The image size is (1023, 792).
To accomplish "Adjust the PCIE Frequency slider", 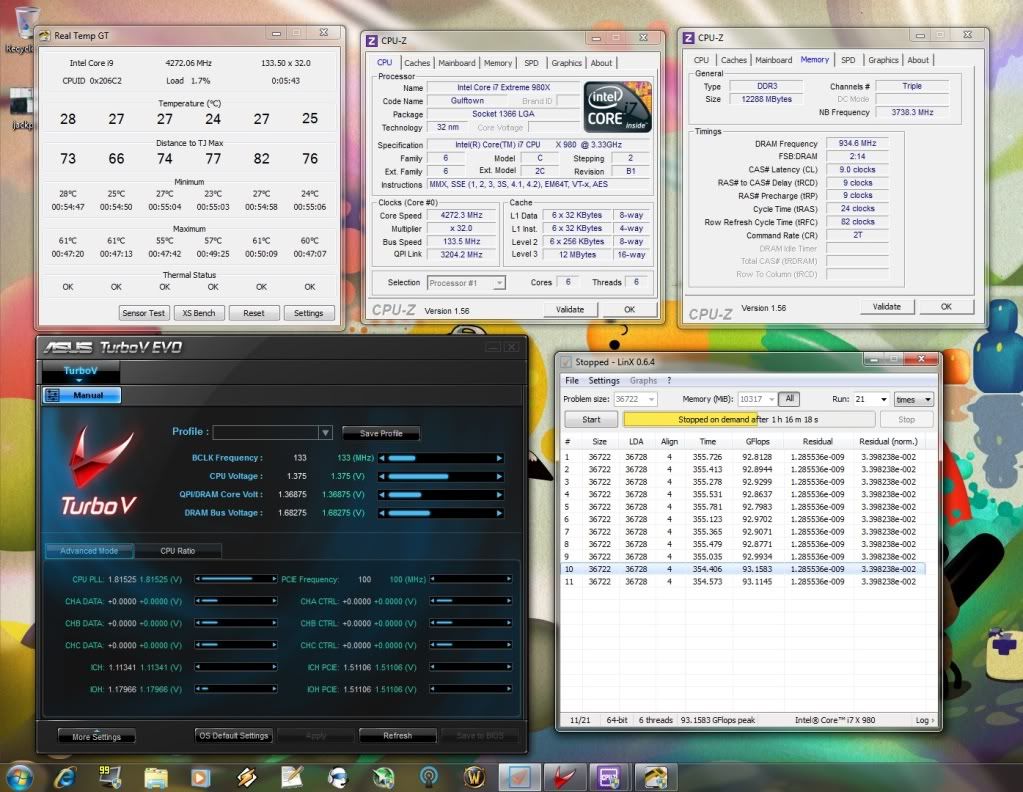I will (470, 579).
